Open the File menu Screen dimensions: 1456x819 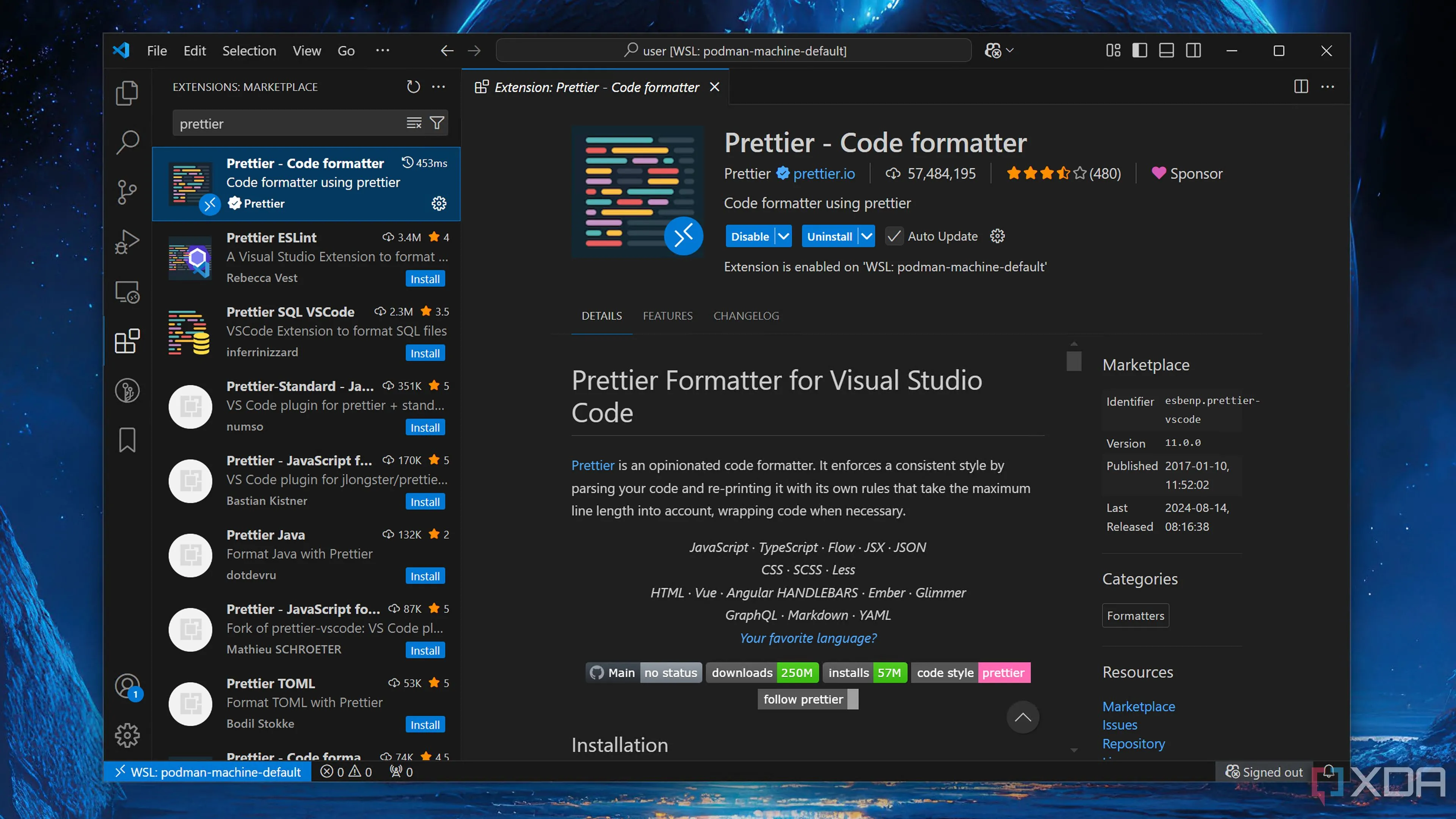(157, 51)
